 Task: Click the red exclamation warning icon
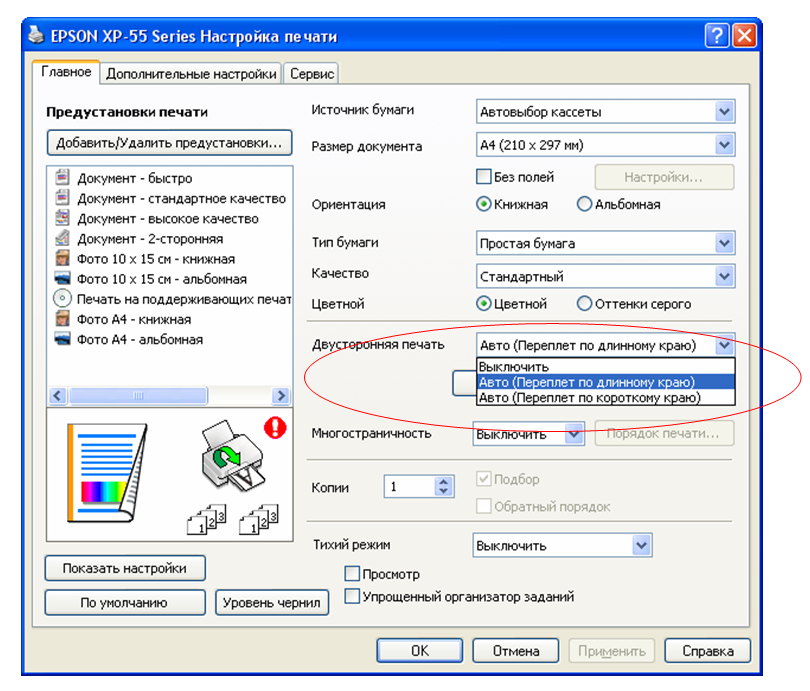[x=275, y=428]
